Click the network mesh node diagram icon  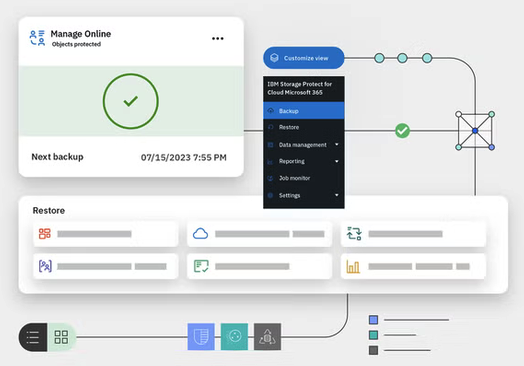click(475, 131)
